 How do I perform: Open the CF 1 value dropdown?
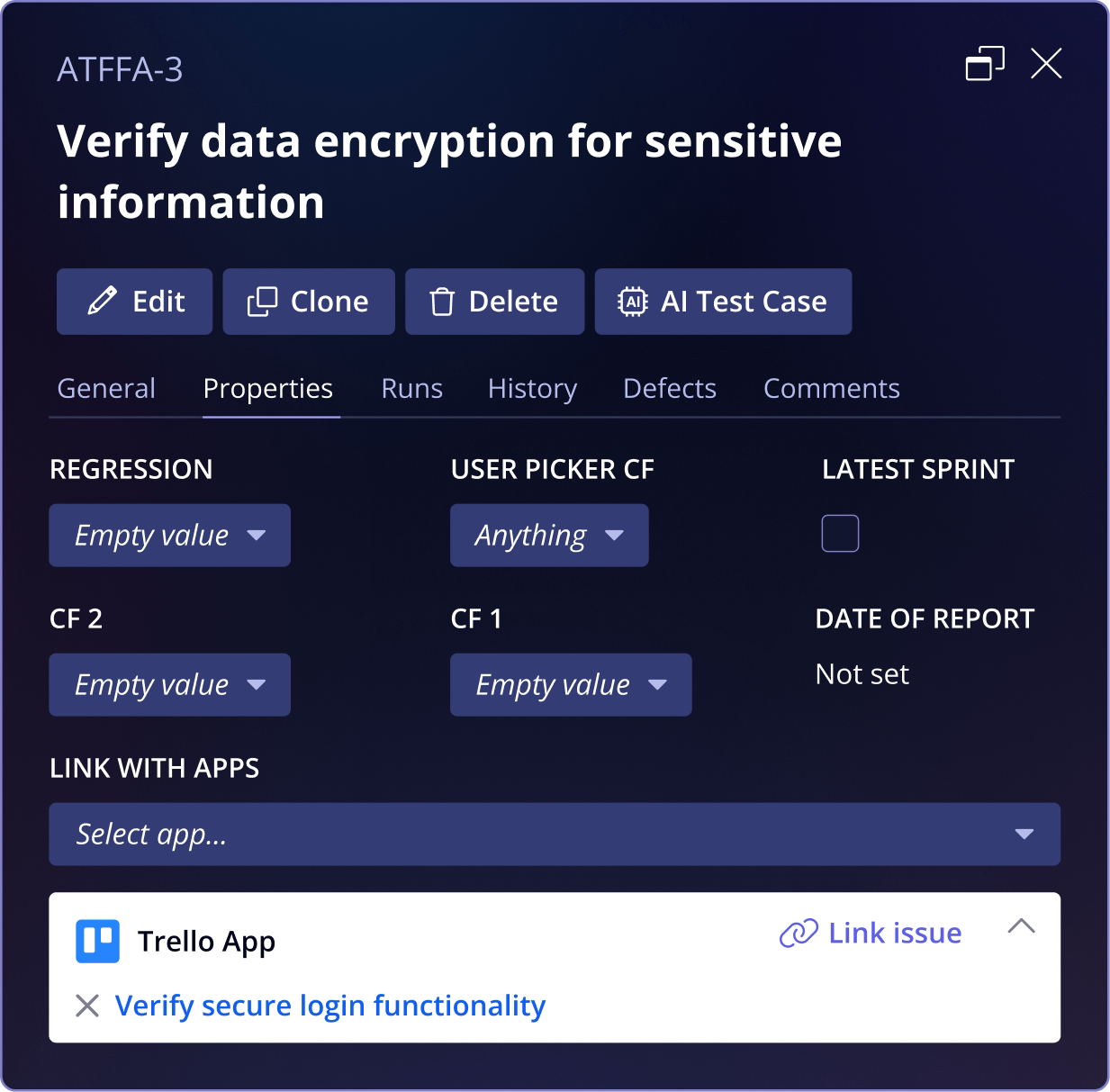[x=571, y=685]
